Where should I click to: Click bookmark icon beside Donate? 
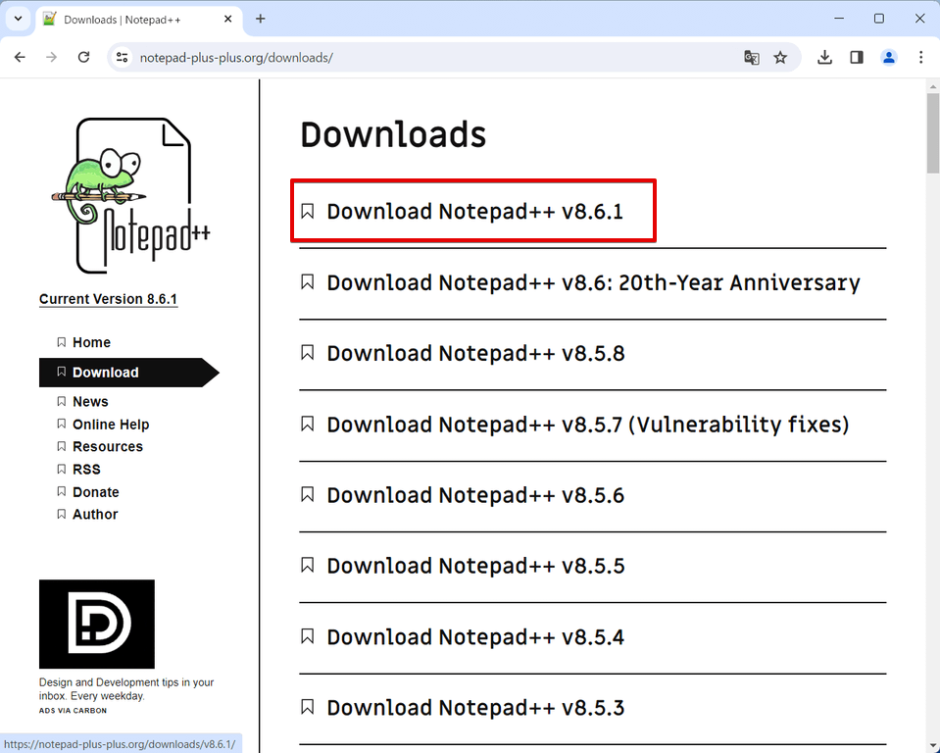coord(61,492)
